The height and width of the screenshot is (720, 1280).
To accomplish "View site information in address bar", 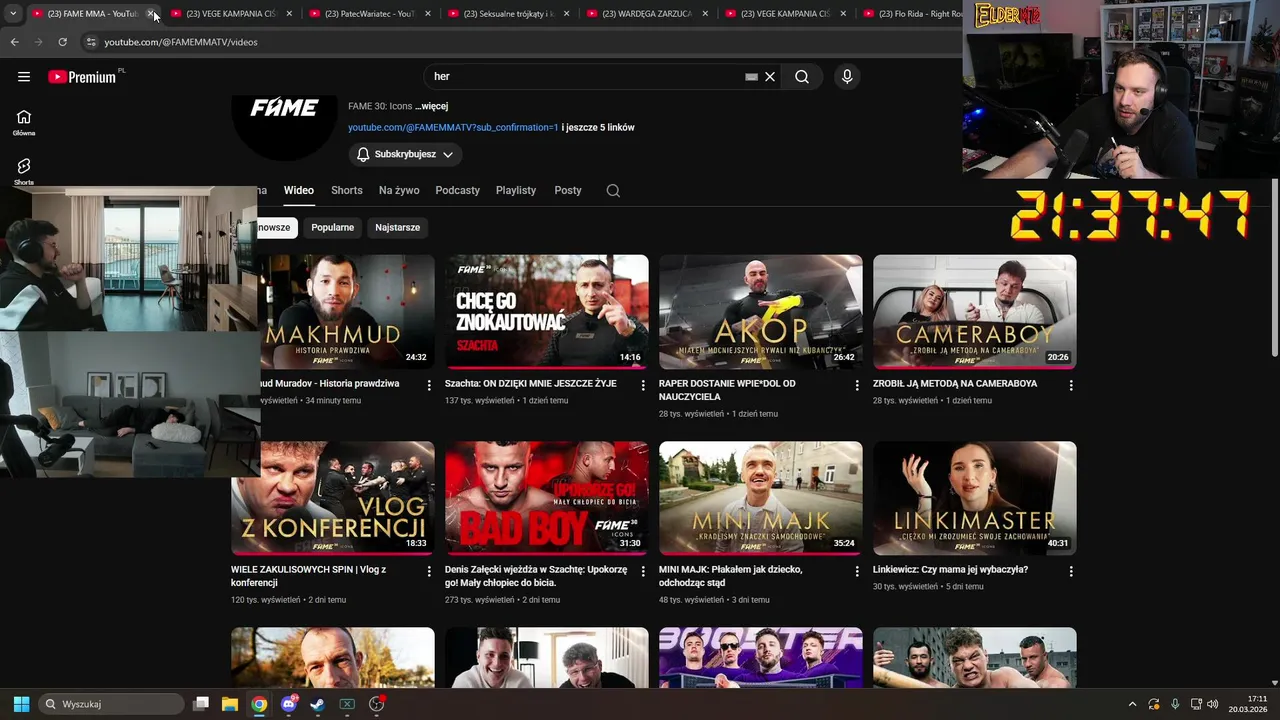I will tap(91, 42).
